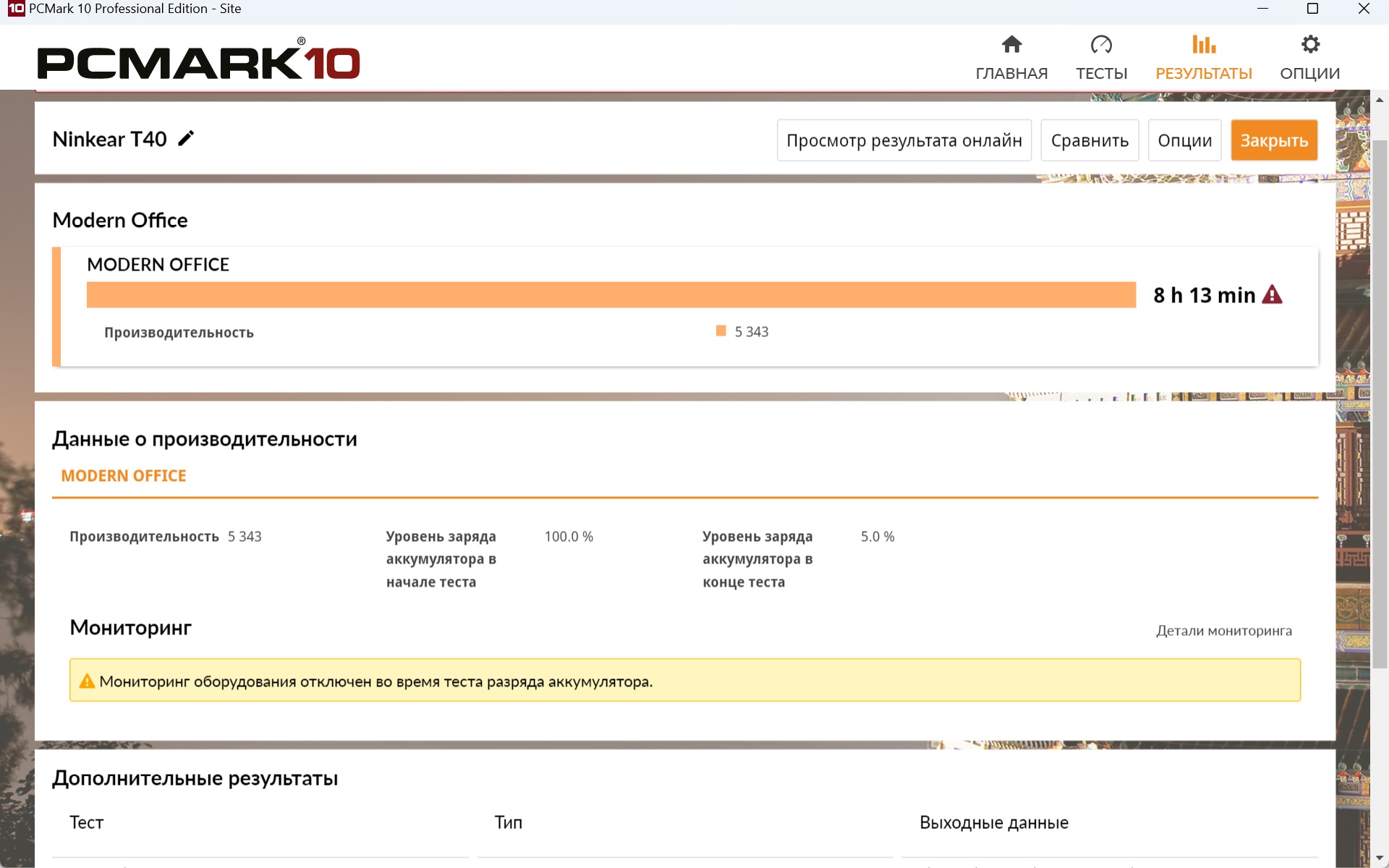1389x868 pixels.
Task: Select the MODERN OFFICE tab
Action: coord(124,476)
